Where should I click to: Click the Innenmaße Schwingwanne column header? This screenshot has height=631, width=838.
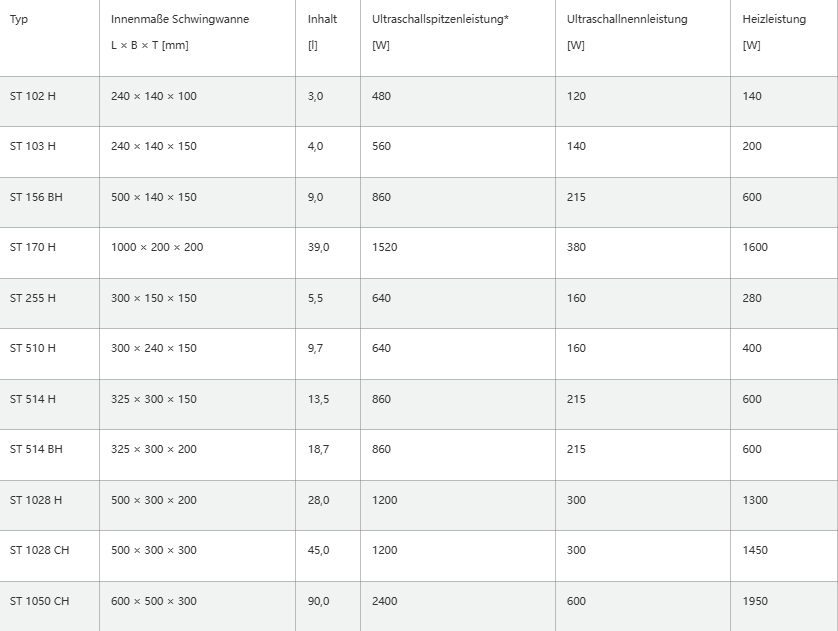tap(180, 19)
